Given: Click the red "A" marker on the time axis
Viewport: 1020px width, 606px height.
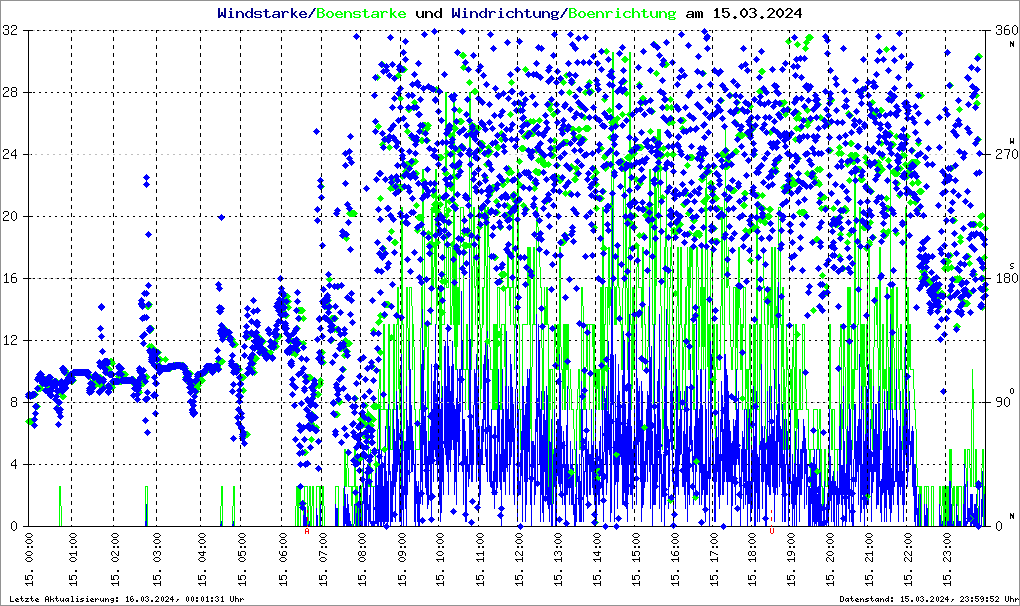Looking at the screenshot, I should [x=307, y=532].
